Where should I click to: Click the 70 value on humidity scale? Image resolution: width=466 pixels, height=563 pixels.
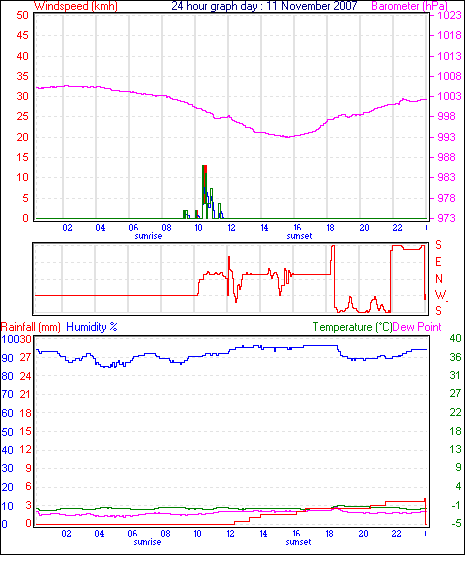pos(8,395)
